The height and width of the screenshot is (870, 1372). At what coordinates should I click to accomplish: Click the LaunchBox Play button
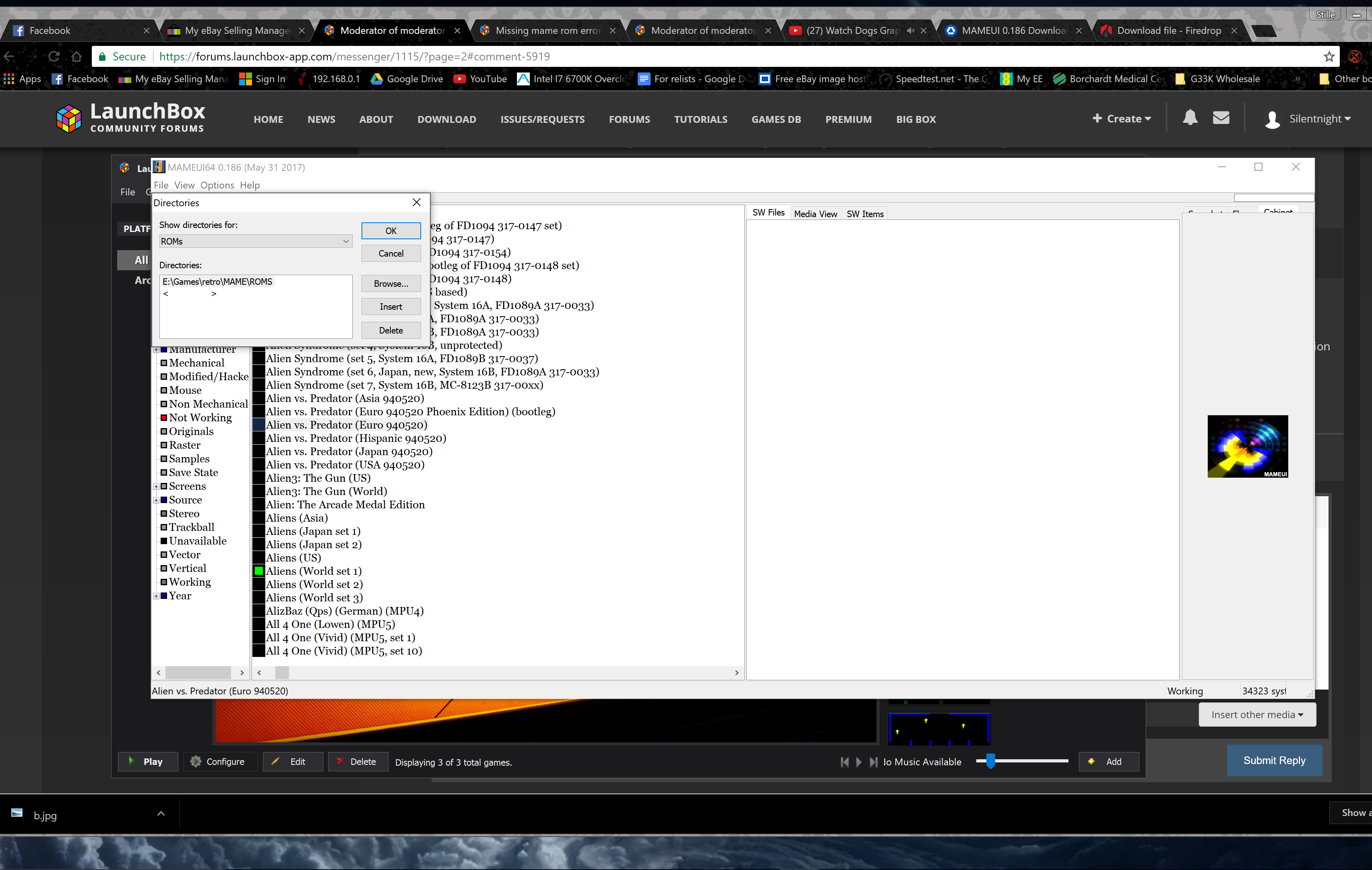[x=148, y=761]
